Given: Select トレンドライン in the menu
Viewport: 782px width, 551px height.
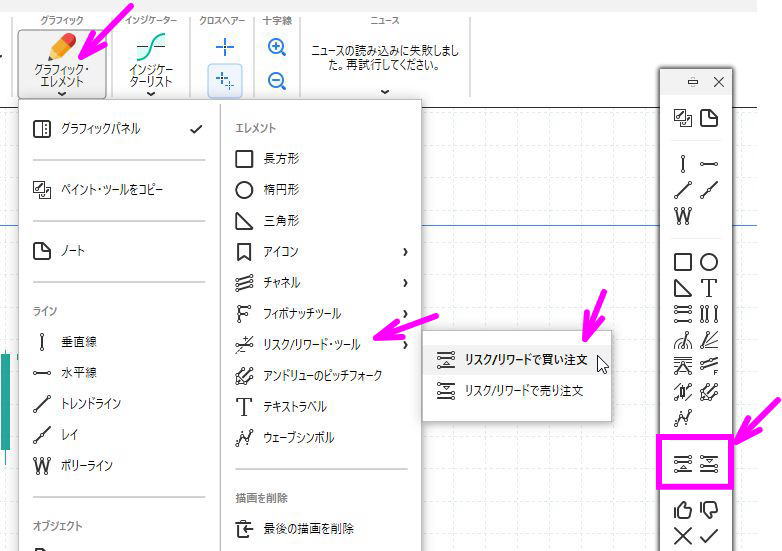Looking at the screenshot, I should click(x=119, y=404).
